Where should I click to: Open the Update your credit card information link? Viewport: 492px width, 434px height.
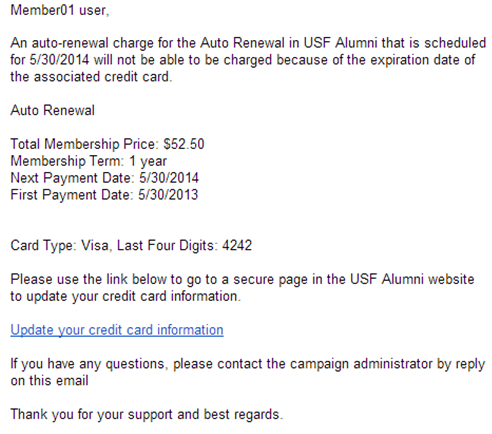[x=117, y=330]
